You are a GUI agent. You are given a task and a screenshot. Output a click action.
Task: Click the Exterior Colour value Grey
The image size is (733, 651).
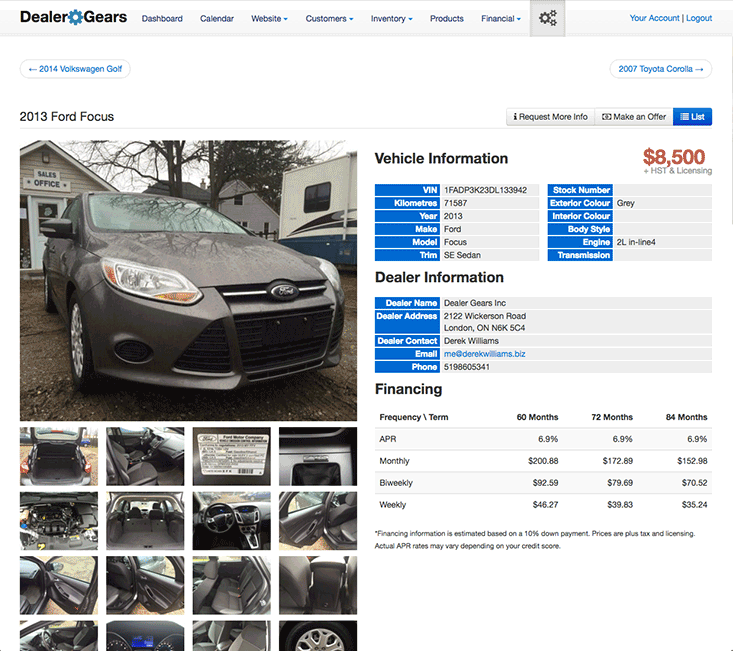[x=625, y=203]
